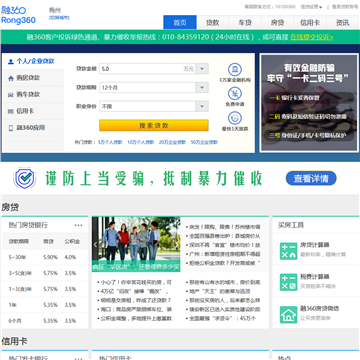Click the 切换城市 link under the city name

point(59,18)
